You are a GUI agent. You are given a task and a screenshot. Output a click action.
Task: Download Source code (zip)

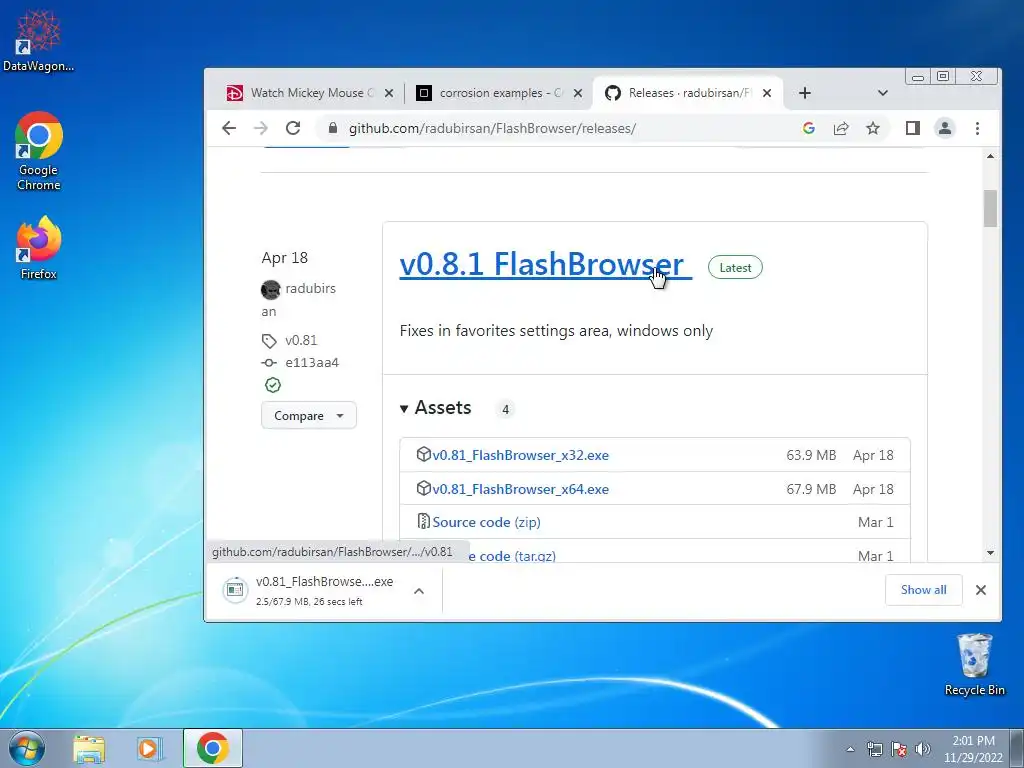point(487,522)
